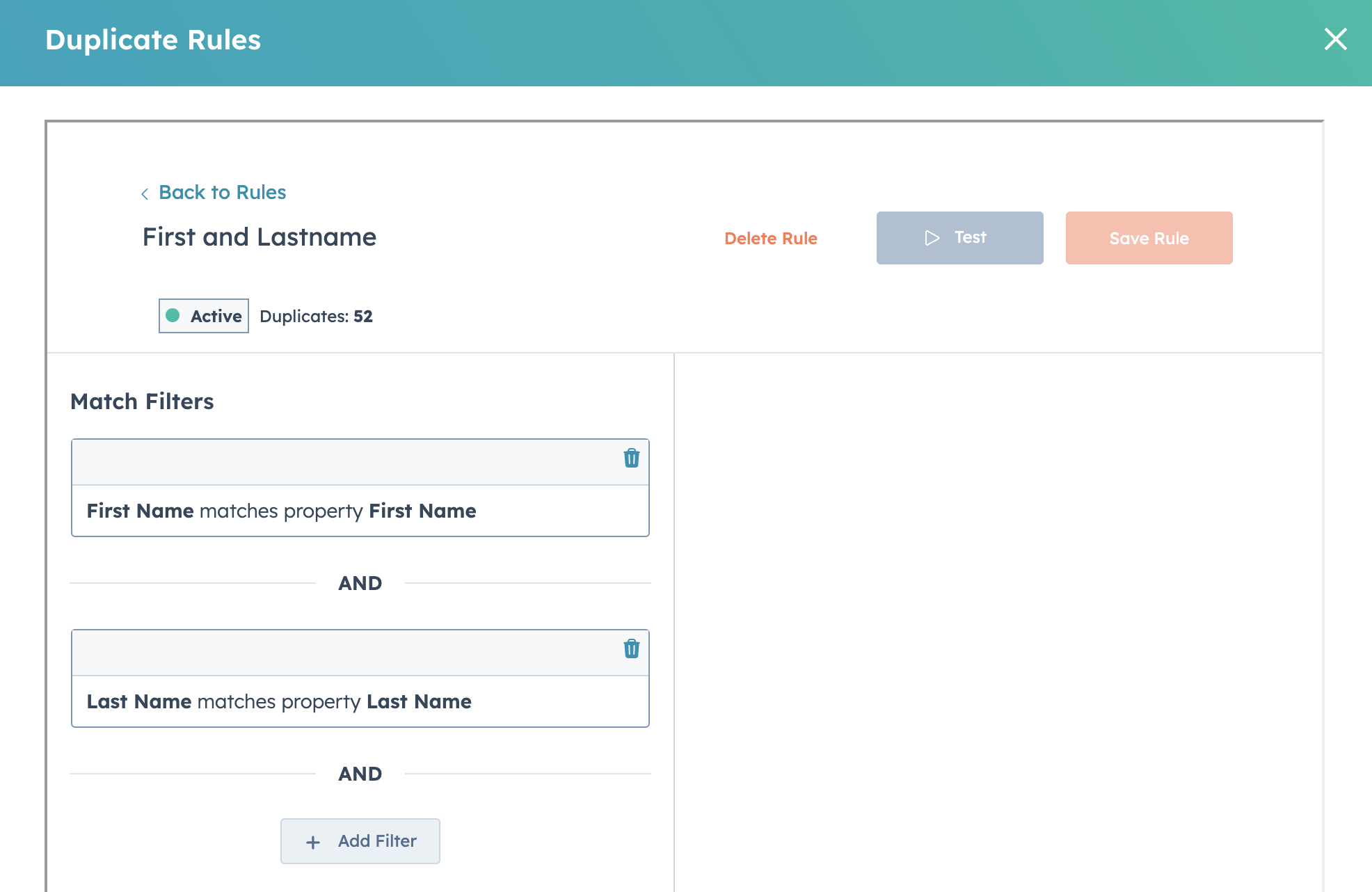Click the plus icon beside Add Filter
1372x892 pixels.
[313, 842]
